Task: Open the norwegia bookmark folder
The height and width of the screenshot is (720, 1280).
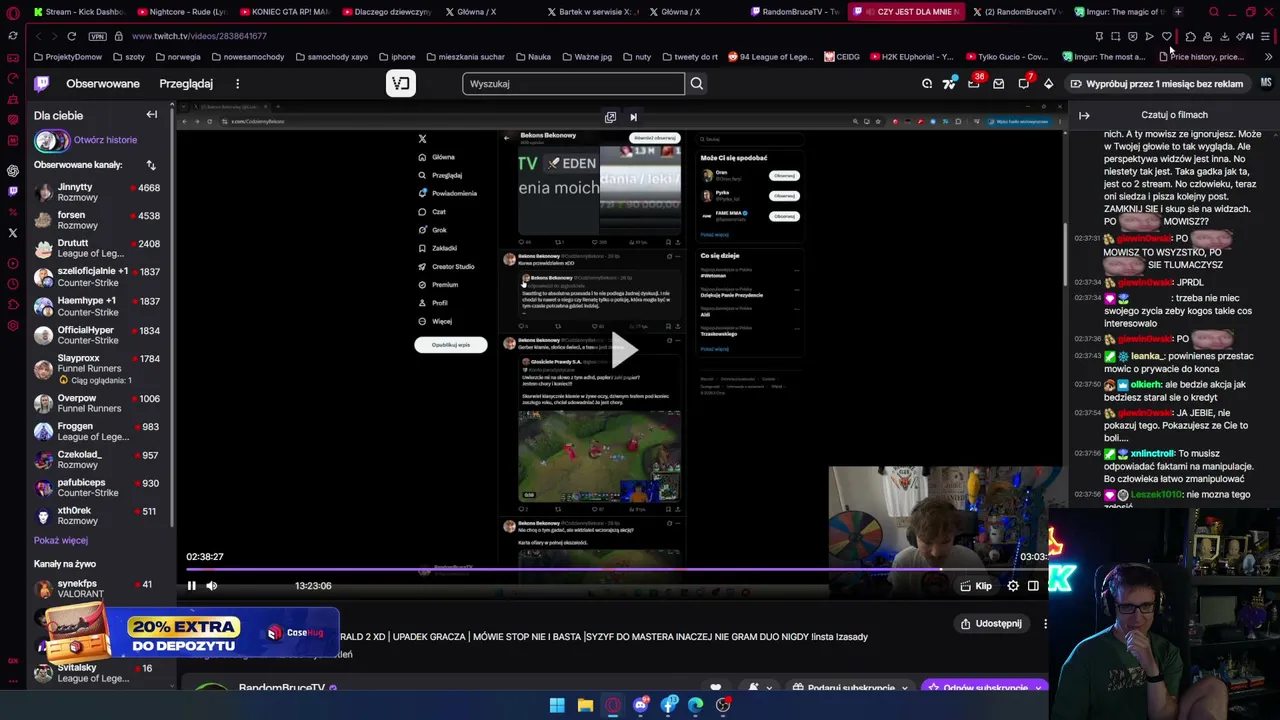Action: click(x=177, y=57)
